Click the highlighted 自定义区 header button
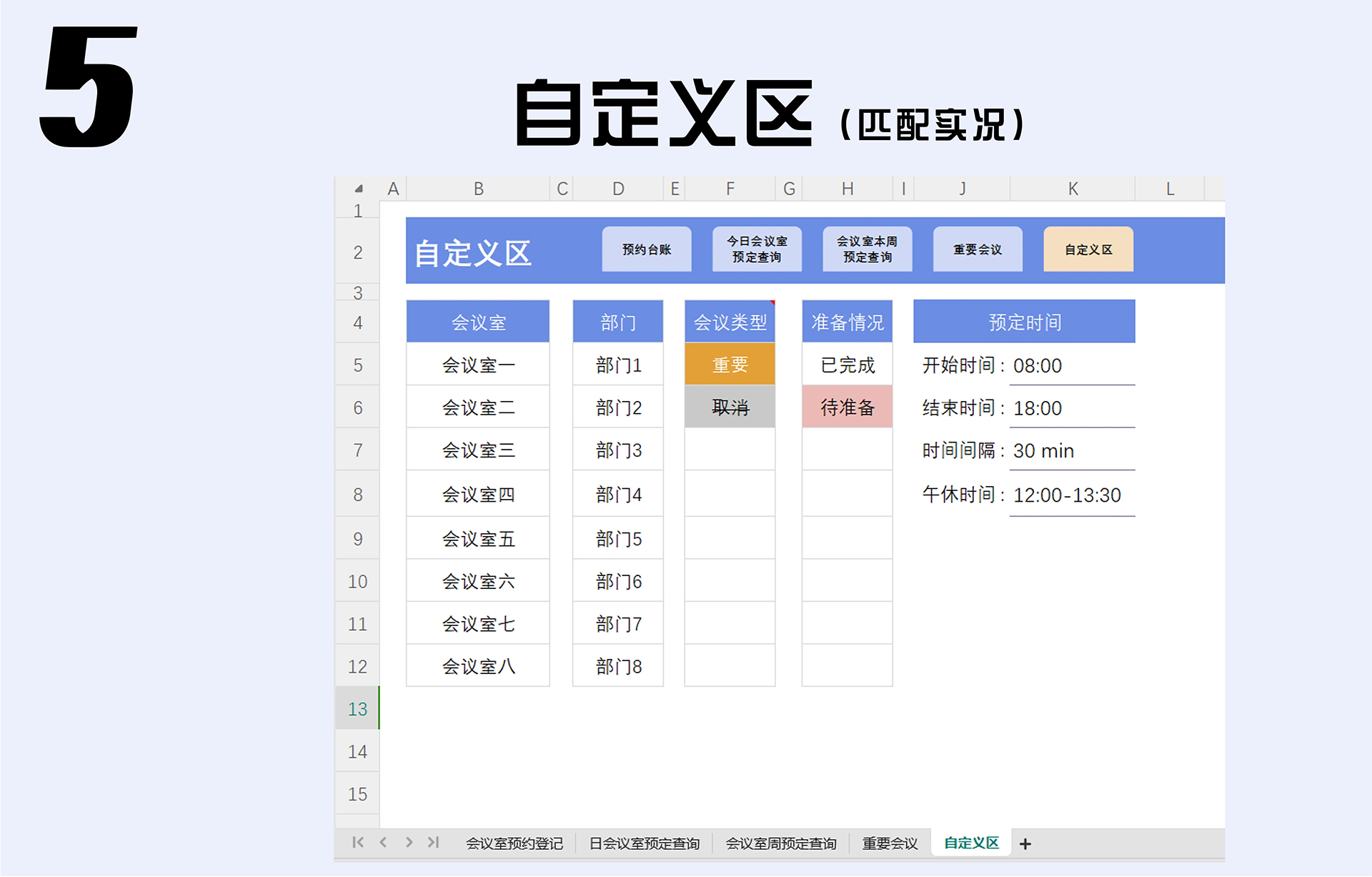Viewport: 1372px width, 877px height. (1088, 249)
